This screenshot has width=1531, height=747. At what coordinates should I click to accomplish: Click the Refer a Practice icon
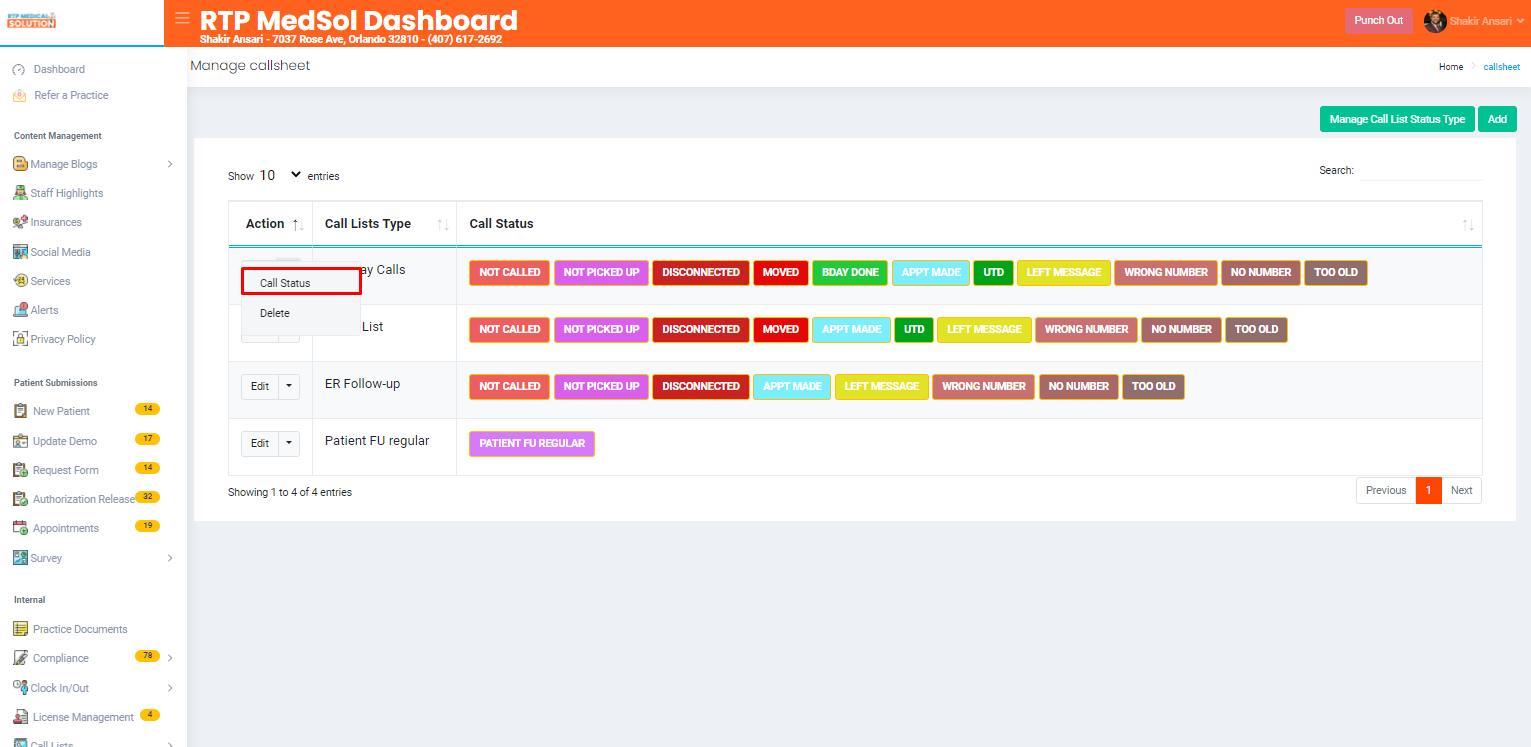pos(19,95)
